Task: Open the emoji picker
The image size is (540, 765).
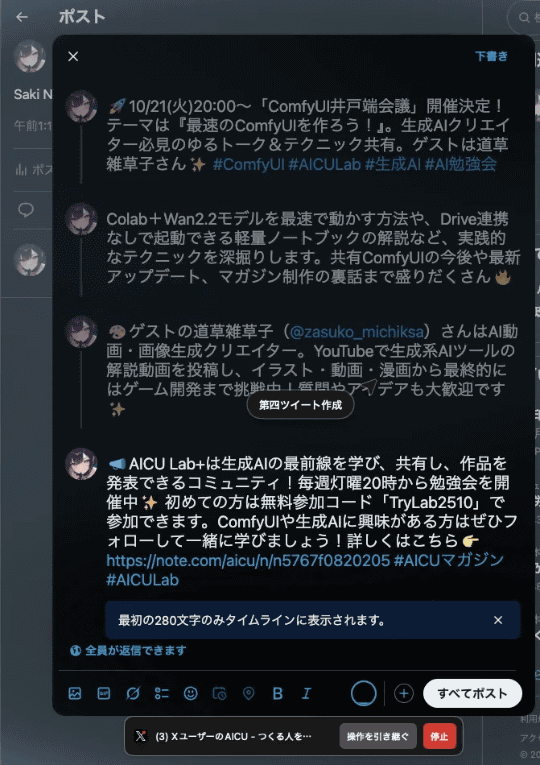Action: [x=190, y=693]
